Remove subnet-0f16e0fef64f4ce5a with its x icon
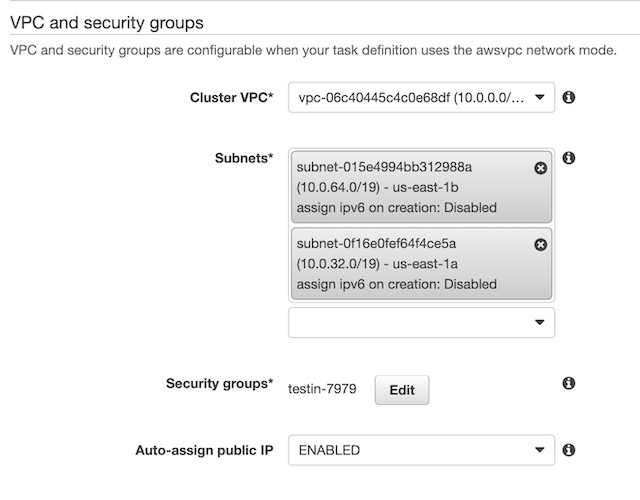The width and height of the screenshot is (640, 500). click(x=541, y=245)
